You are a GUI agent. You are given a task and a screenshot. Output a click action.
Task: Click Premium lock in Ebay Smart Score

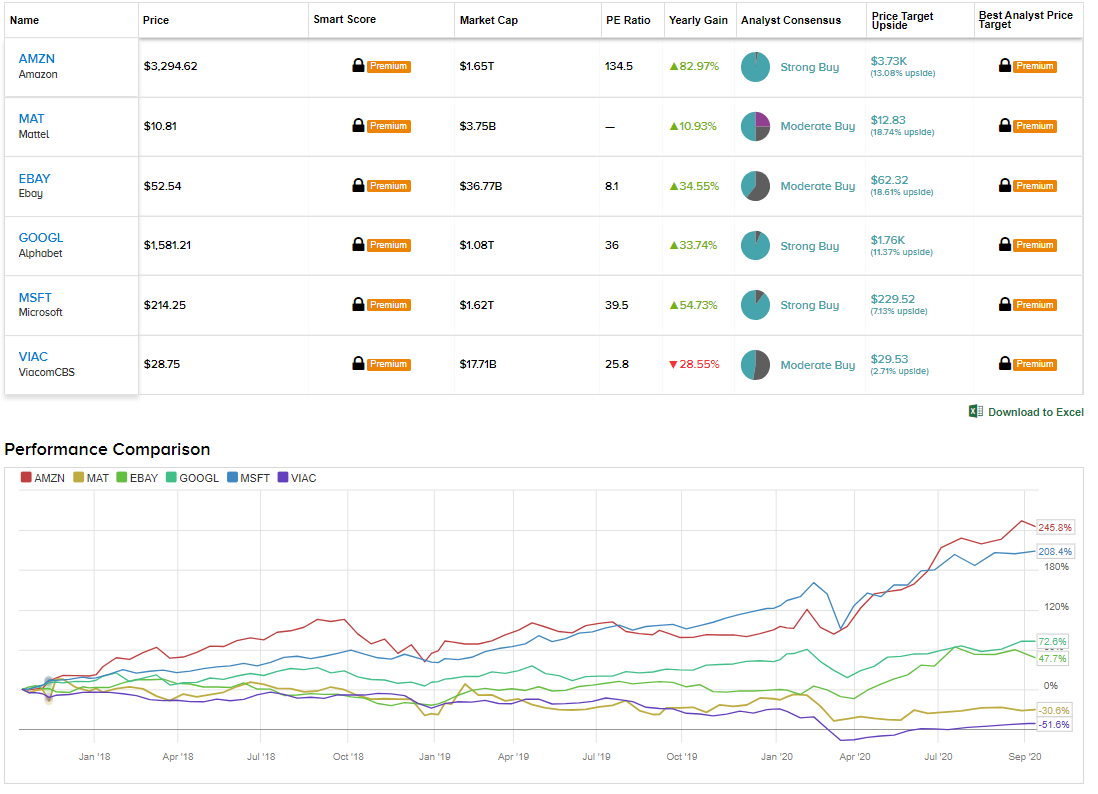click(x=381, y=186)
